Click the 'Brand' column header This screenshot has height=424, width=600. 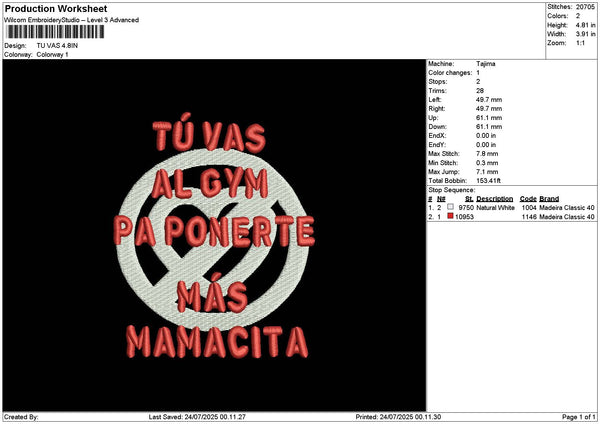click(549, 199)
